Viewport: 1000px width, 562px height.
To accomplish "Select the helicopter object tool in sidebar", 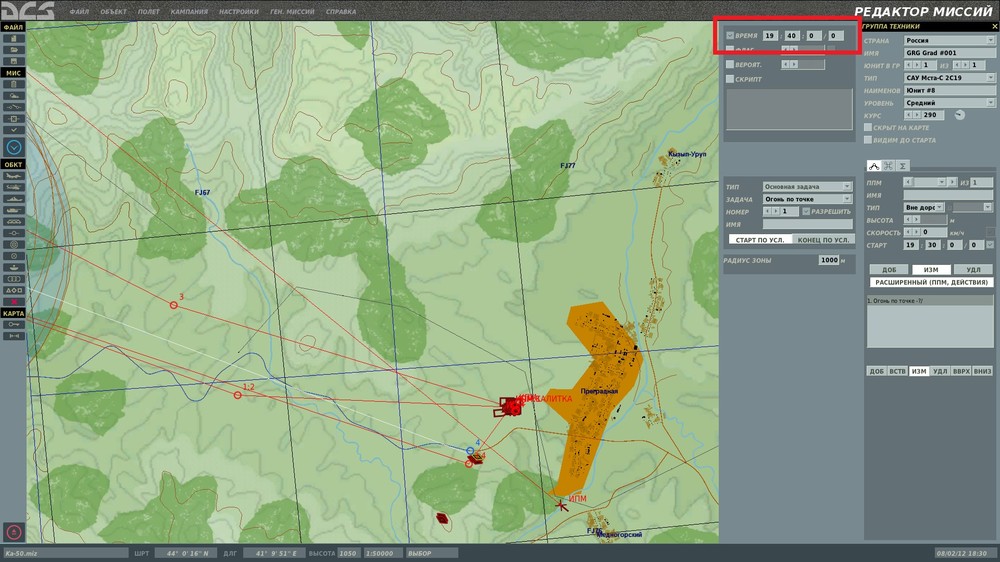I will [x=13, y=186].
